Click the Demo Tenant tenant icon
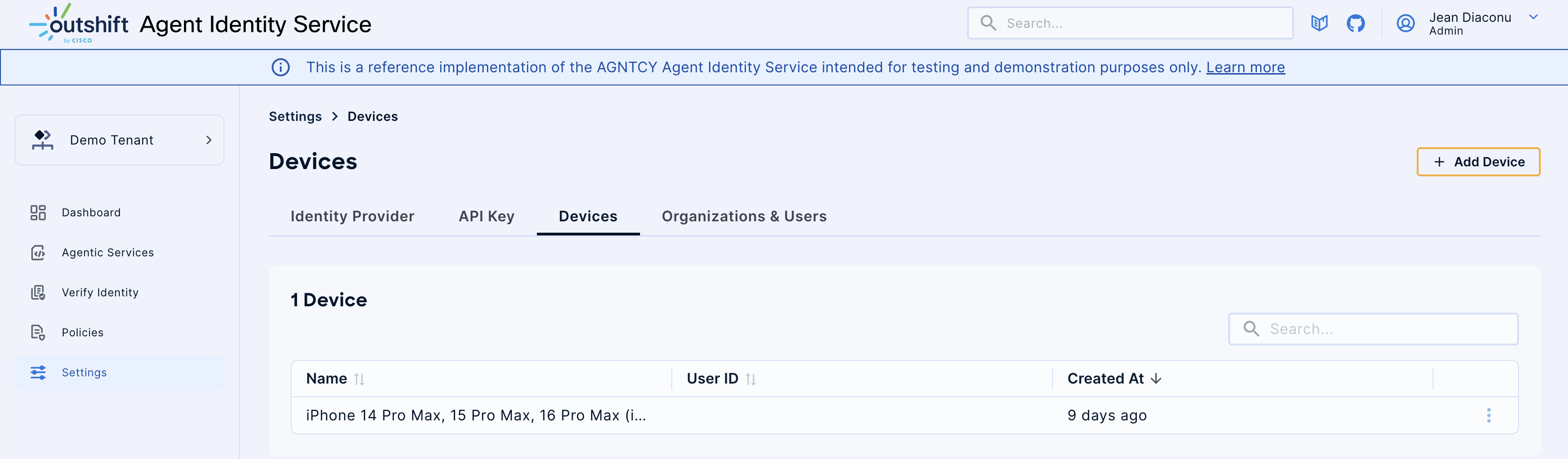Image resolution: width=1568 pixels, height=459 pixels. coord(42,140)
